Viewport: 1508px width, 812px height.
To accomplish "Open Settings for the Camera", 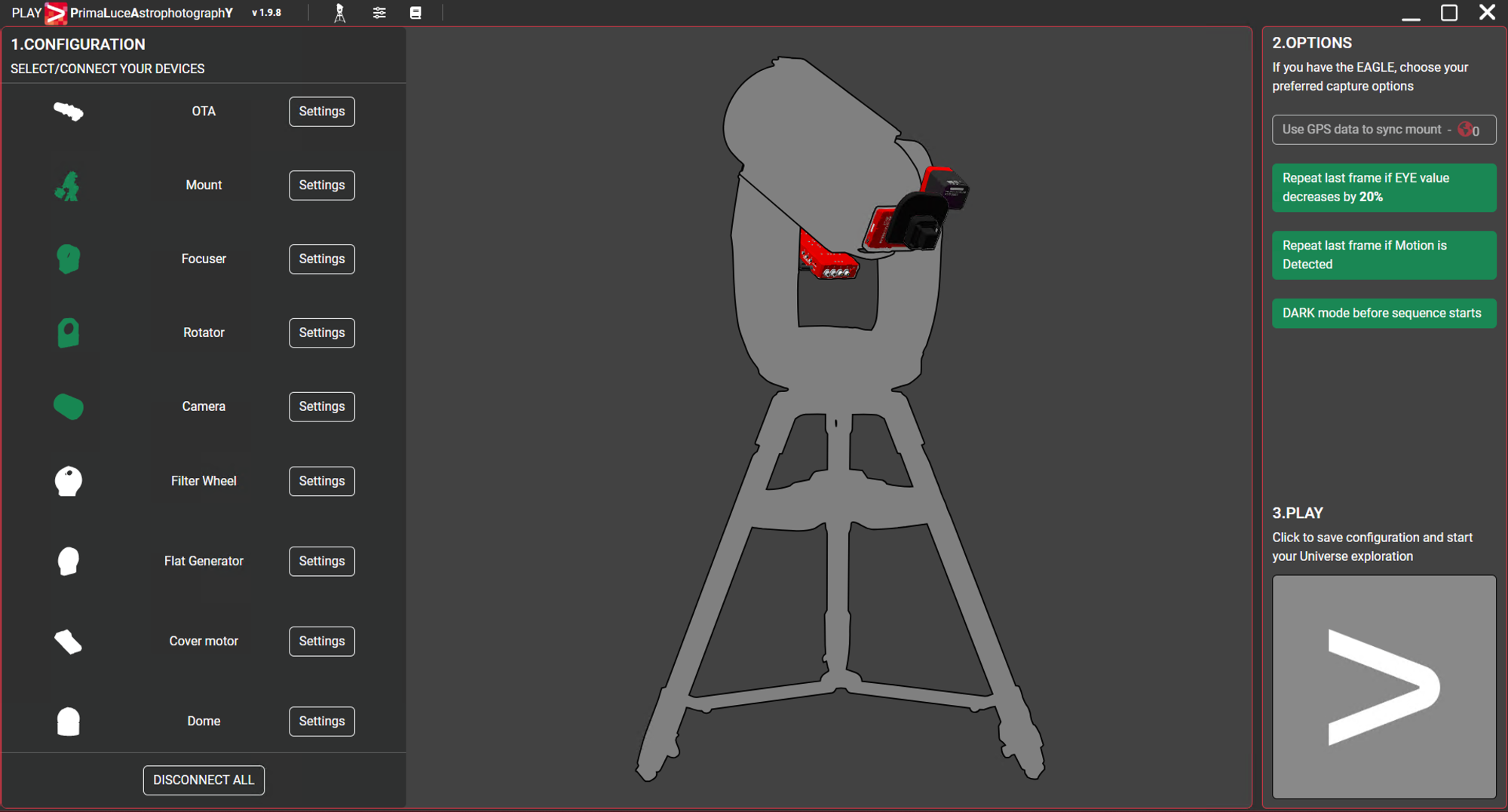I will pos(321,406).
